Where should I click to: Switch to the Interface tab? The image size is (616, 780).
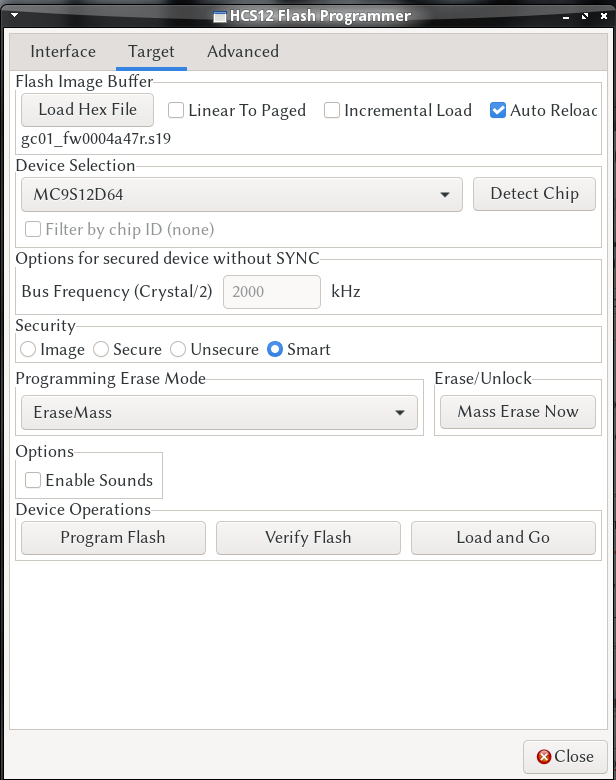[x=63, y=52]
